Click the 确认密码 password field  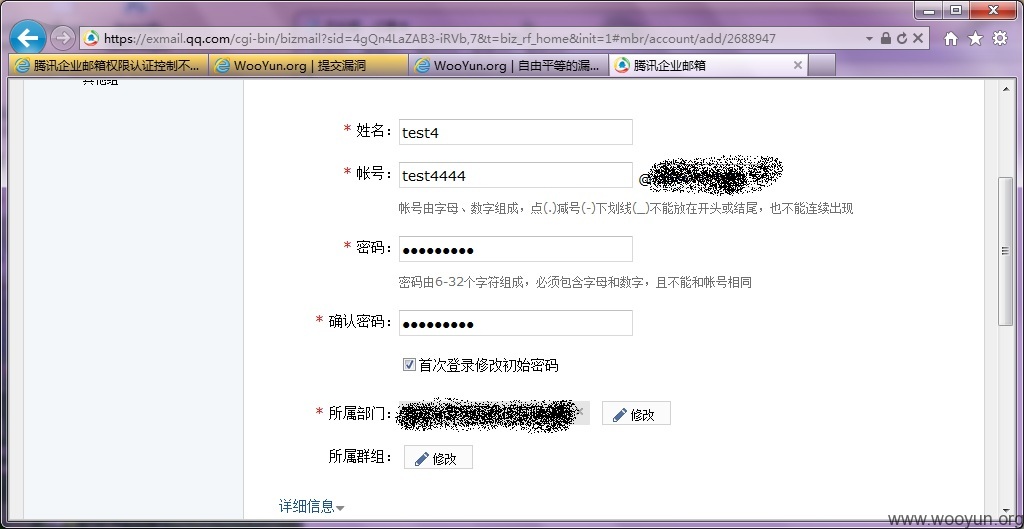click(x=515, y=323)
